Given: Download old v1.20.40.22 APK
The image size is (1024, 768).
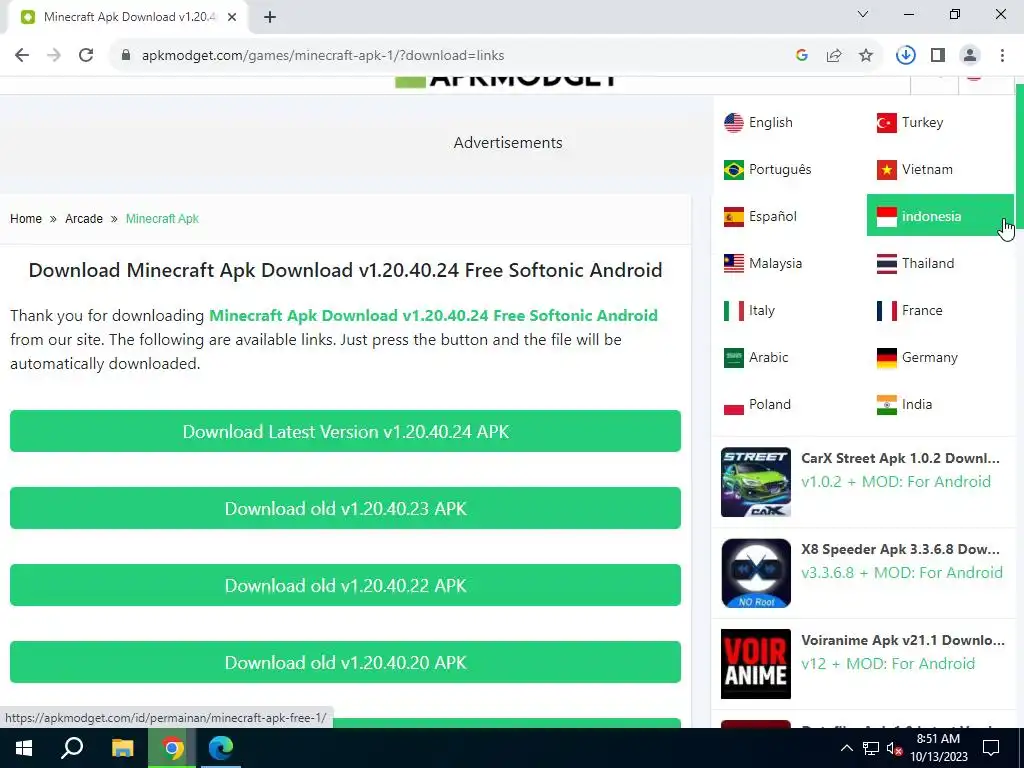Looking at the screenshot, I should [345, 585].
